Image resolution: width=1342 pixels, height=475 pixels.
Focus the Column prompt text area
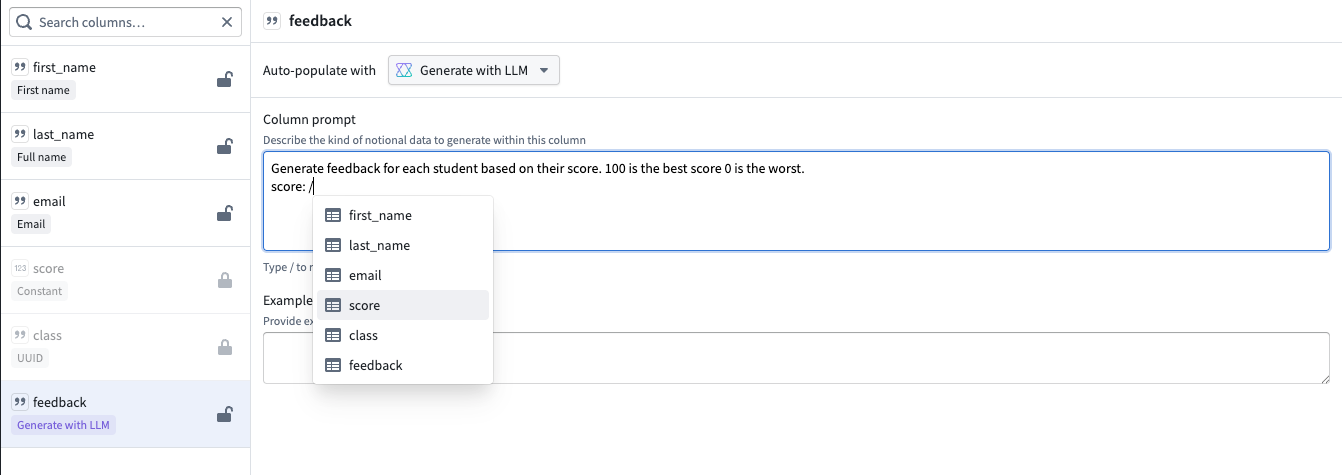[900, 220]
